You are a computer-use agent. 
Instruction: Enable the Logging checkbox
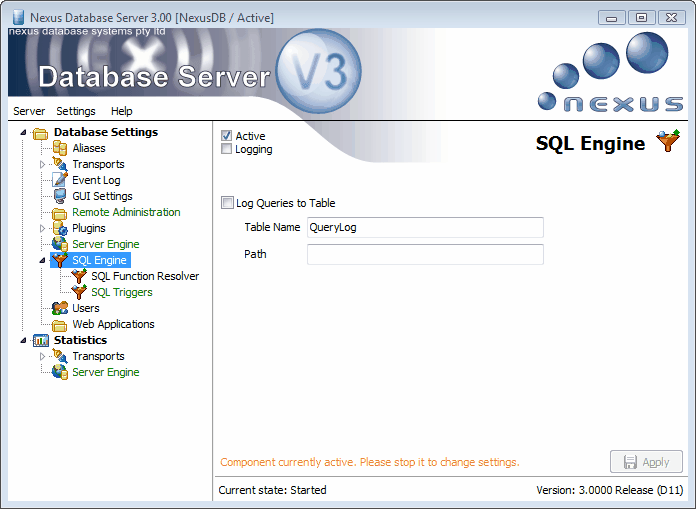(226, 149)
